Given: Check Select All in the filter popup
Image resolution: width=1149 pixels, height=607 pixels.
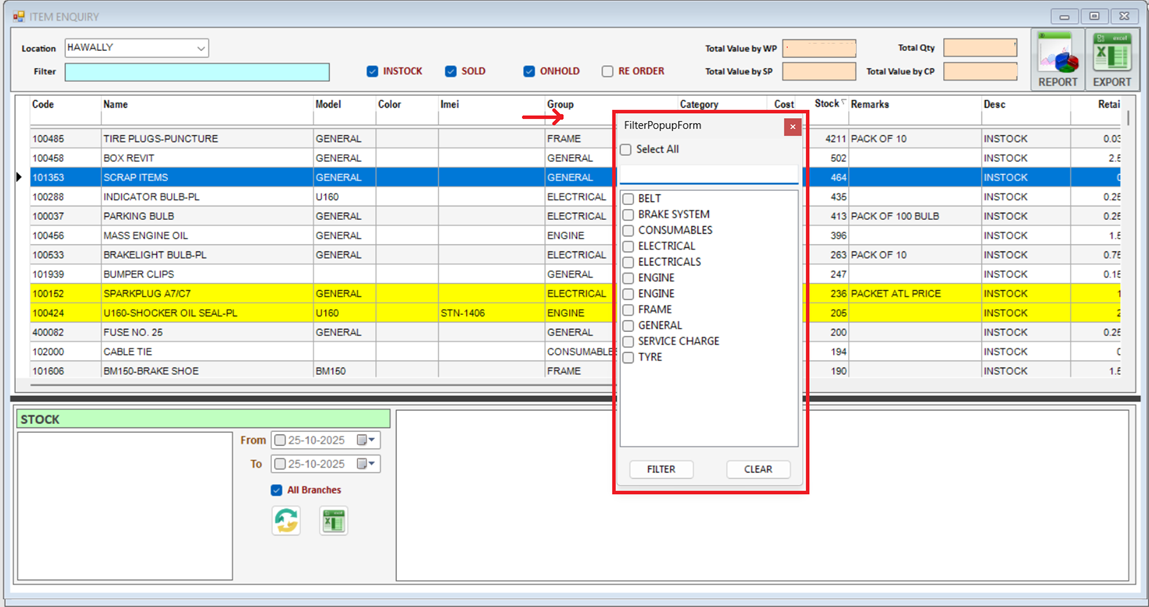Looking at the screenshot, I should click(x=626, y=147).
